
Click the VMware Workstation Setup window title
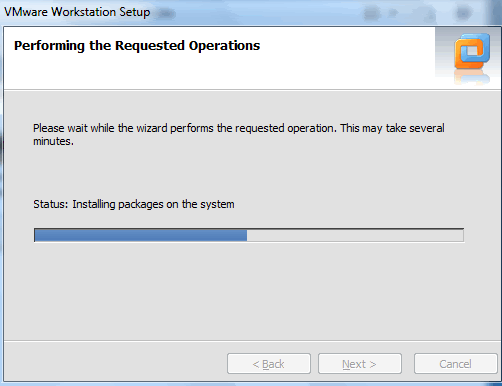point(77,12)
